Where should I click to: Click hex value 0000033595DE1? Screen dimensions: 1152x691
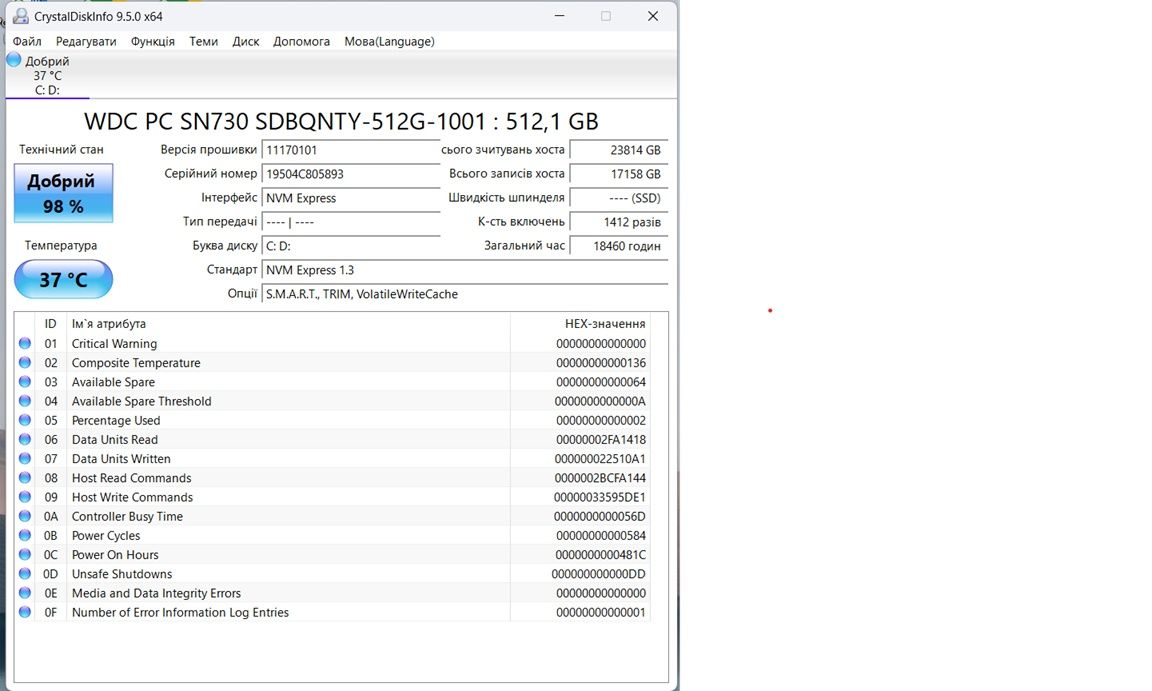pos(600,497)
